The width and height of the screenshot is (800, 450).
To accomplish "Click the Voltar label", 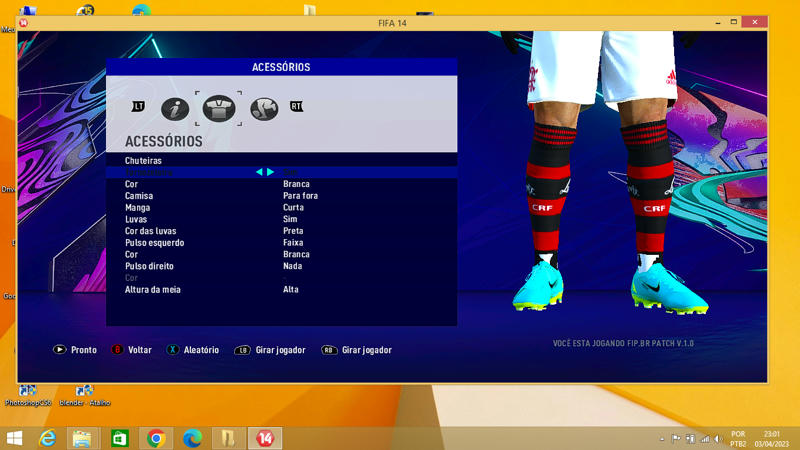I will [x=140, y=350].
